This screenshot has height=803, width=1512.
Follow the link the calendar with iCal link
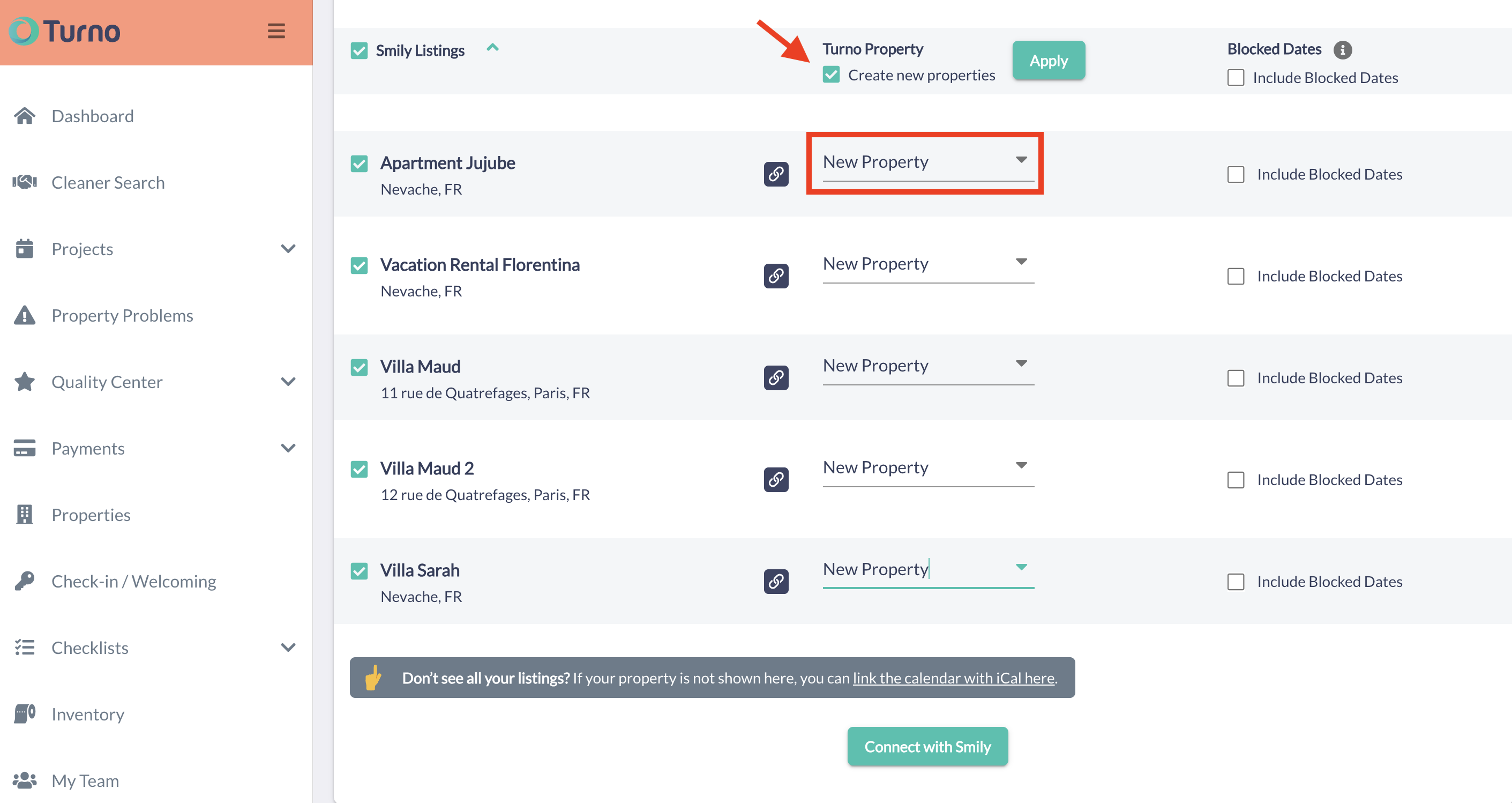953,678
